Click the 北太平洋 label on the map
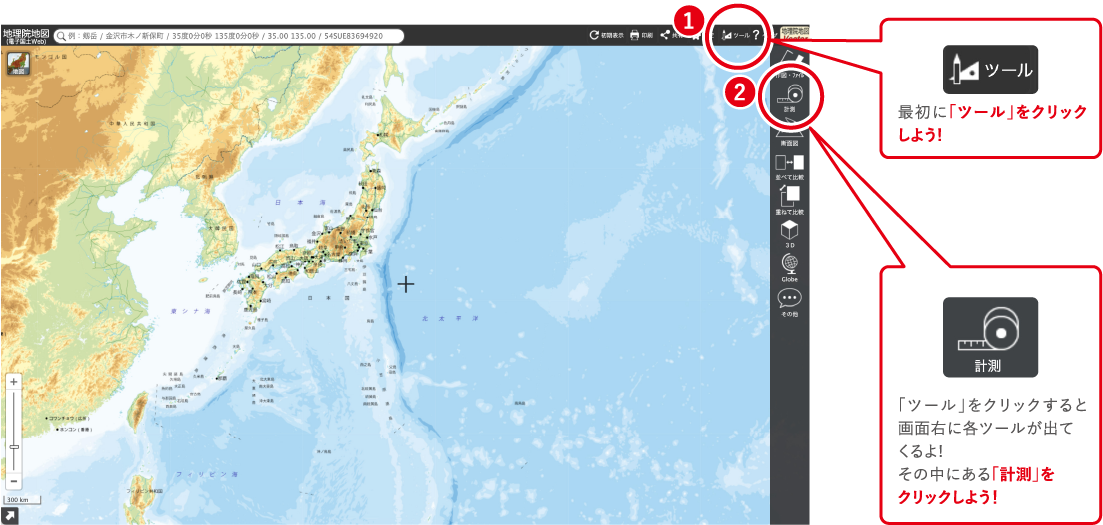1103x525 pixels. click(x=450, y=319)
